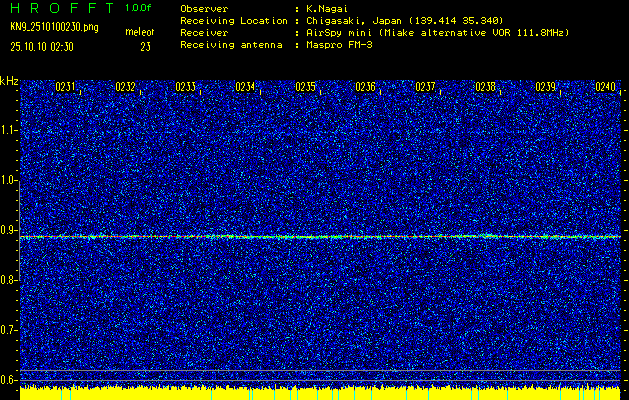The width and height of the screenshot is (629, 400).
Task: Click the 0240 time marker
Action: [605, 87]
